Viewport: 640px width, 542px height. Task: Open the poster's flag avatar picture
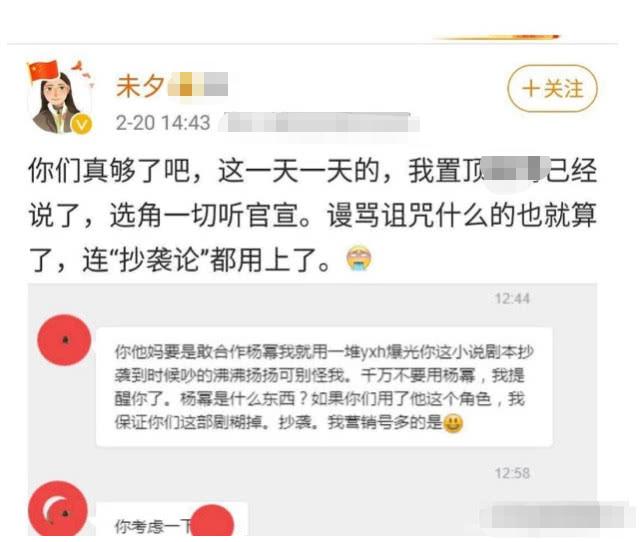(60, 97)
